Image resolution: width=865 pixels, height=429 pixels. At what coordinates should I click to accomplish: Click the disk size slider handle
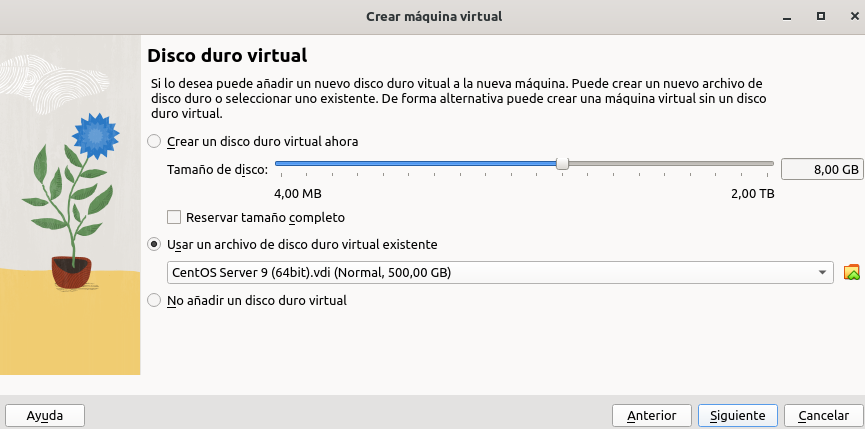tap(562, 164)
